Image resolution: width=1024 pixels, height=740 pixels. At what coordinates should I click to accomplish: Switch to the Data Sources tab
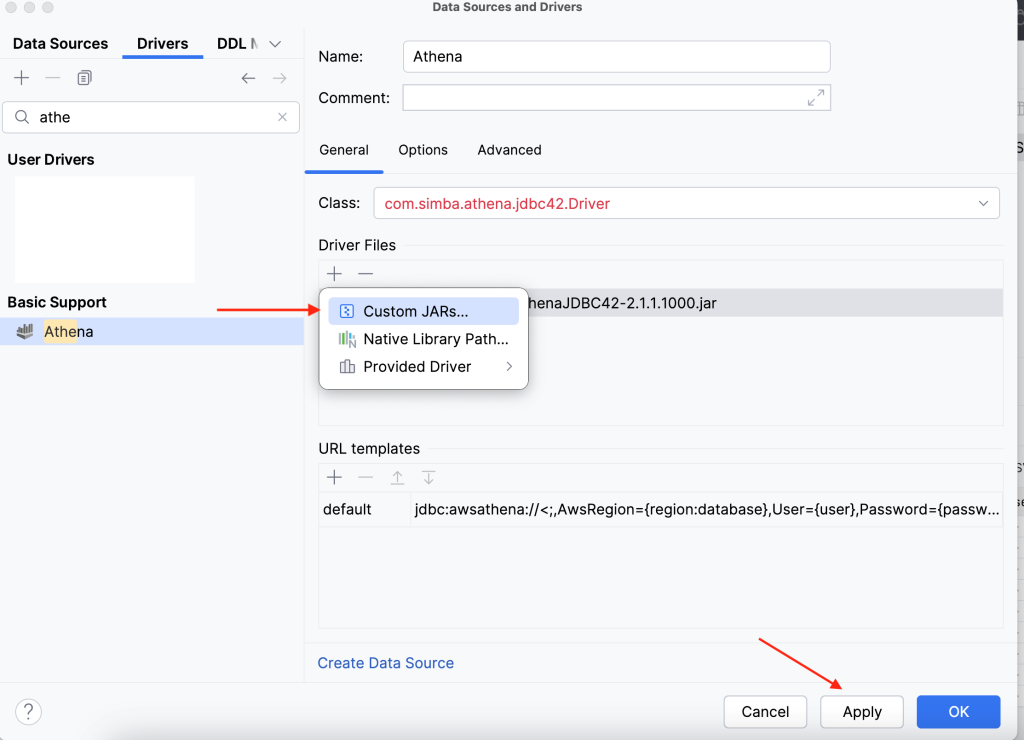coord(60,43)
